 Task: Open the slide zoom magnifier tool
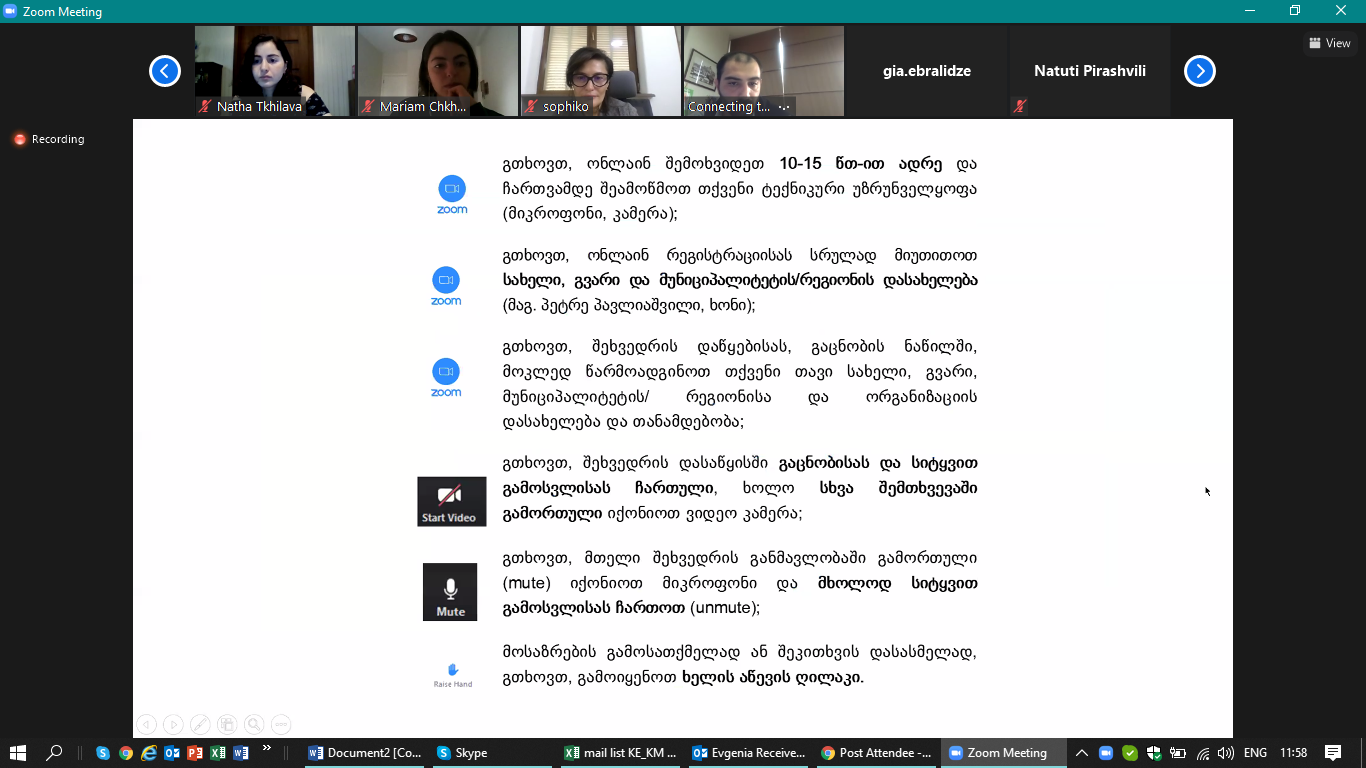pos(254,724)
